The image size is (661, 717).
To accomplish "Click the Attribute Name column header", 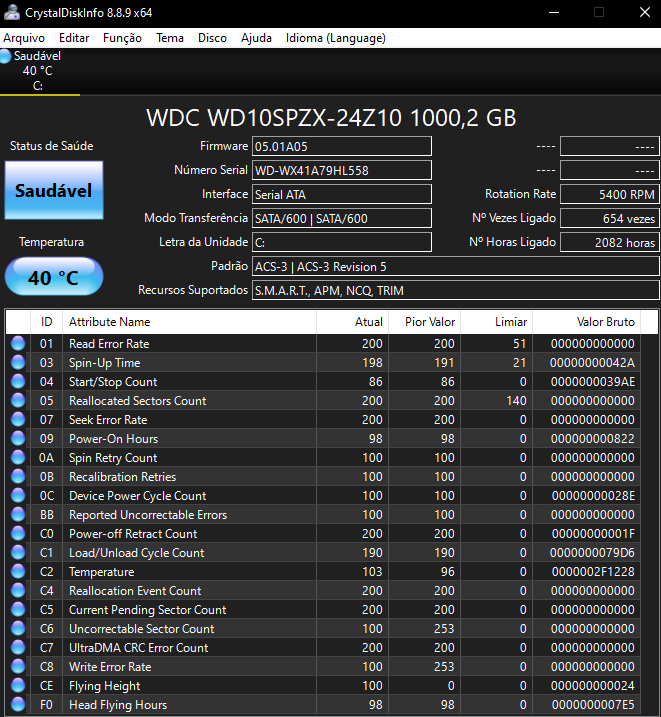I will 189,322.
